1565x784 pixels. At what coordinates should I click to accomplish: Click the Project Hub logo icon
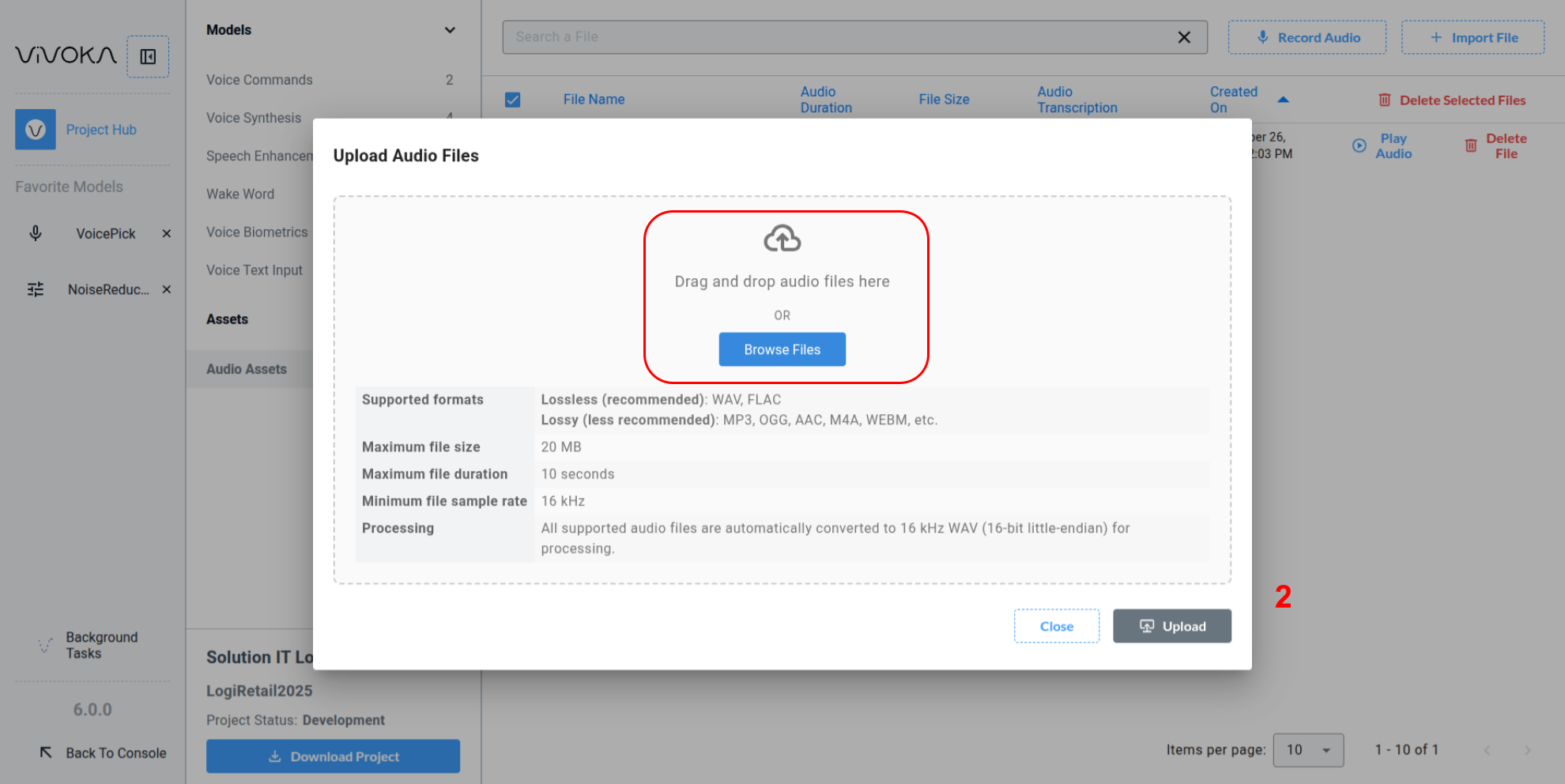coord(36,130)
